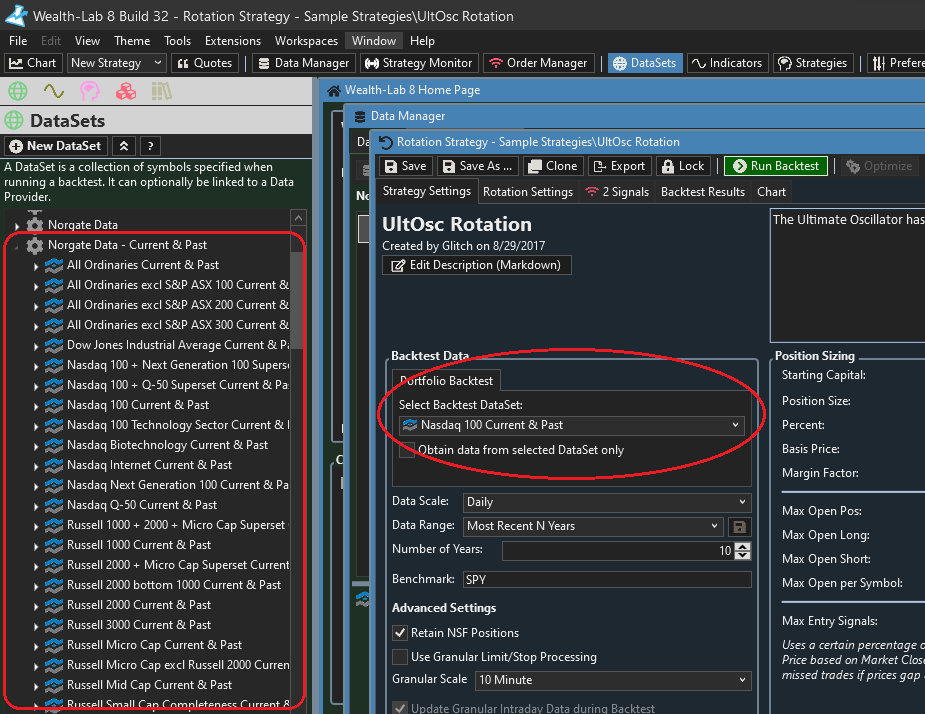The height and width of the screenshot is (714, 925).
Task: Switch to the Chart tab of the strategy window
Action: tap(771, 192)
